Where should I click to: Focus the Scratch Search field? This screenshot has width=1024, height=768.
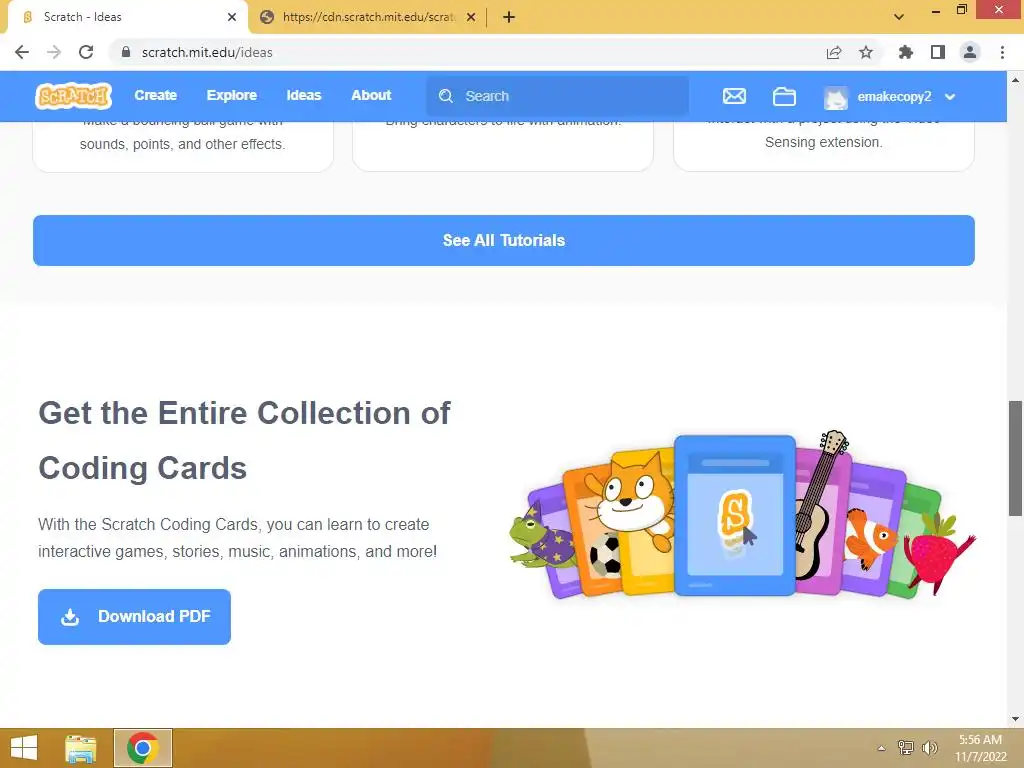click(x=558, y=96)
